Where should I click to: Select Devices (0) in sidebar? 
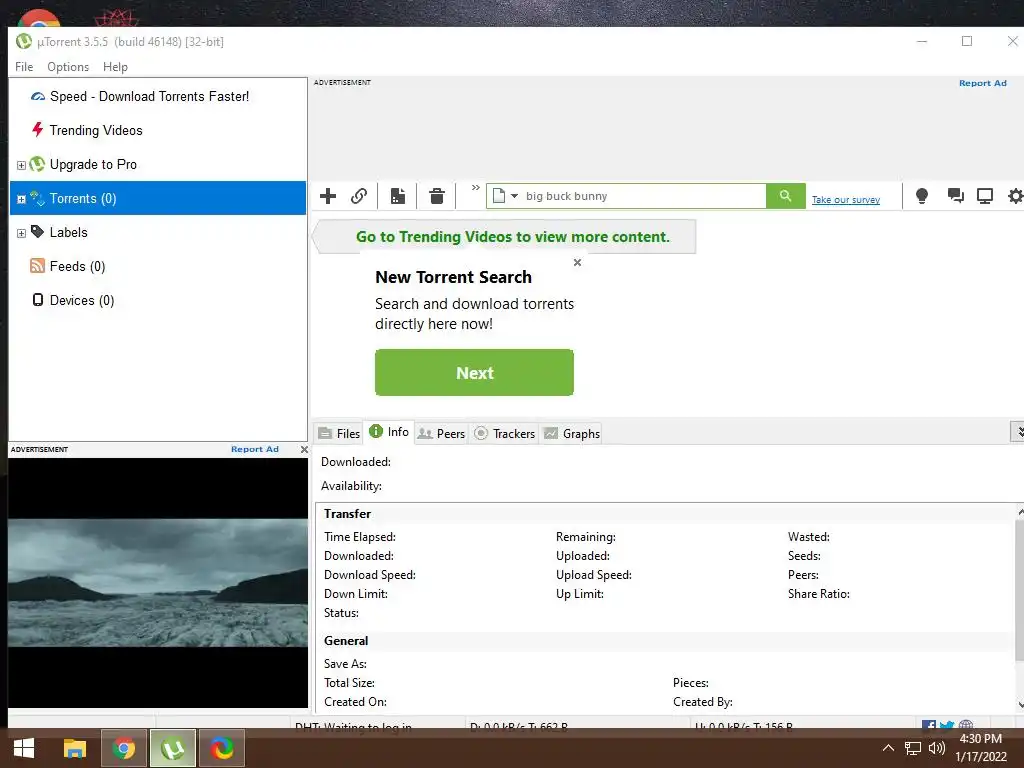pyautogui.click(x=82, y=300)
